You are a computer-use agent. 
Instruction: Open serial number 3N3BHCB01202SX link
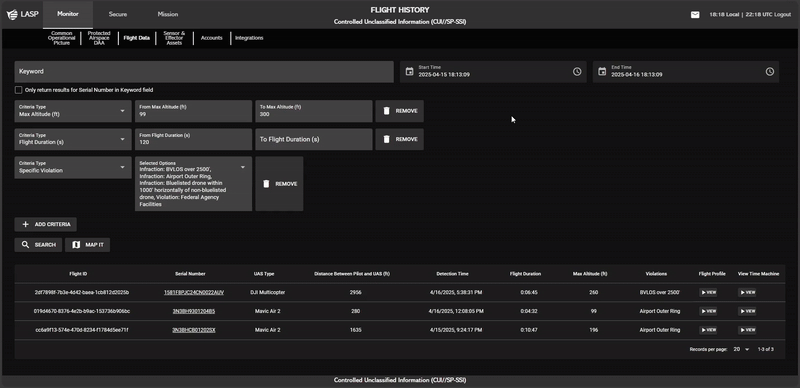coord(193,330)
